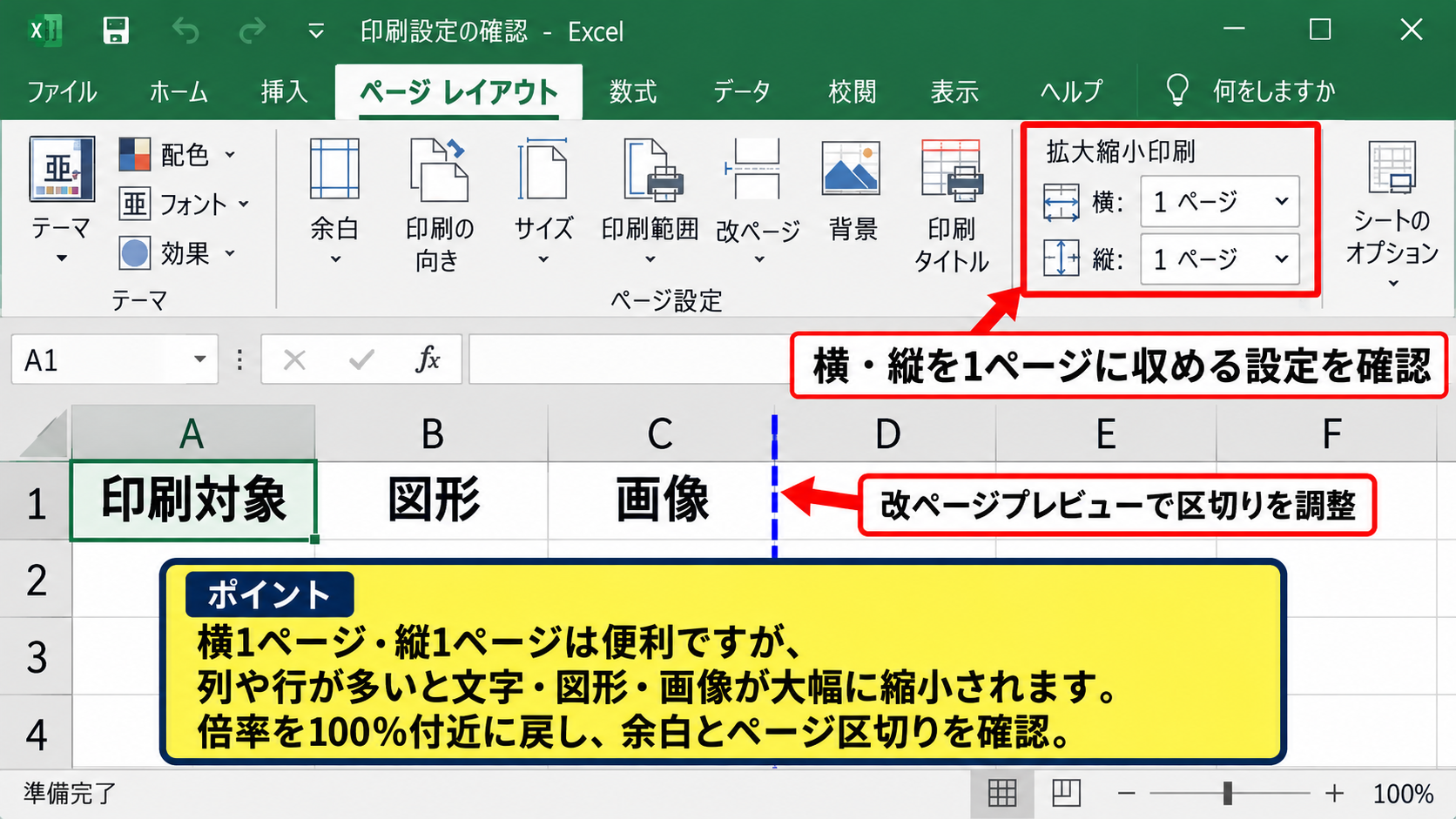
Task: Click the formula bar enter checkmark
Action: (x=361, y=359)
